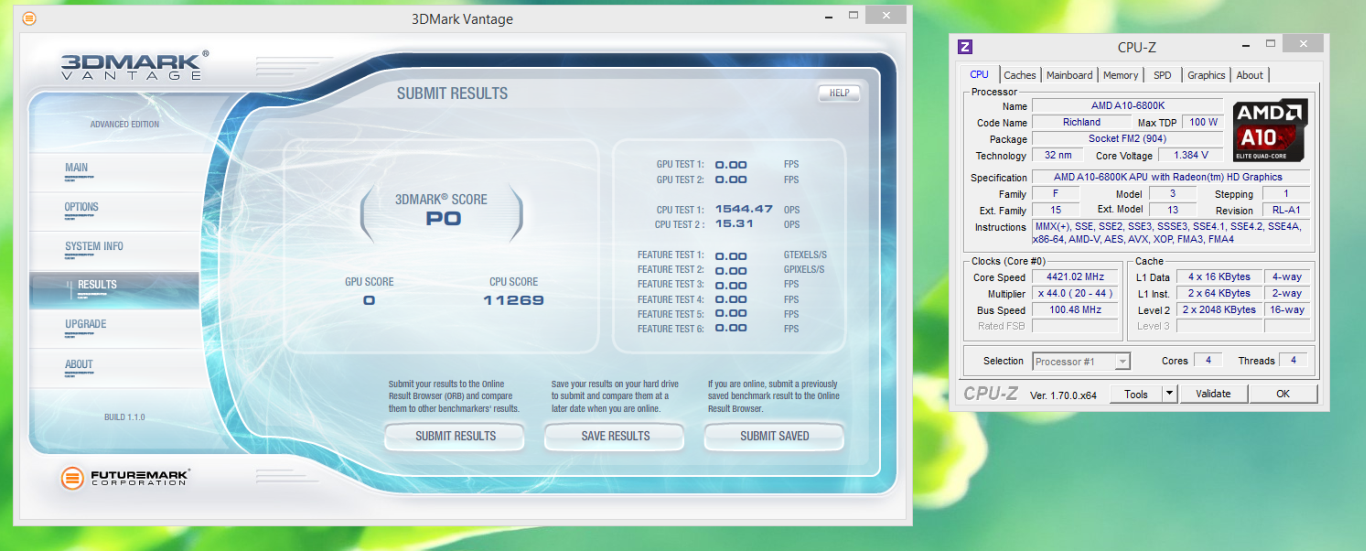Click the Validate button in CPU-Z
The image size is (1366, 551).
pyautogui.click(x=1213, y=394)
